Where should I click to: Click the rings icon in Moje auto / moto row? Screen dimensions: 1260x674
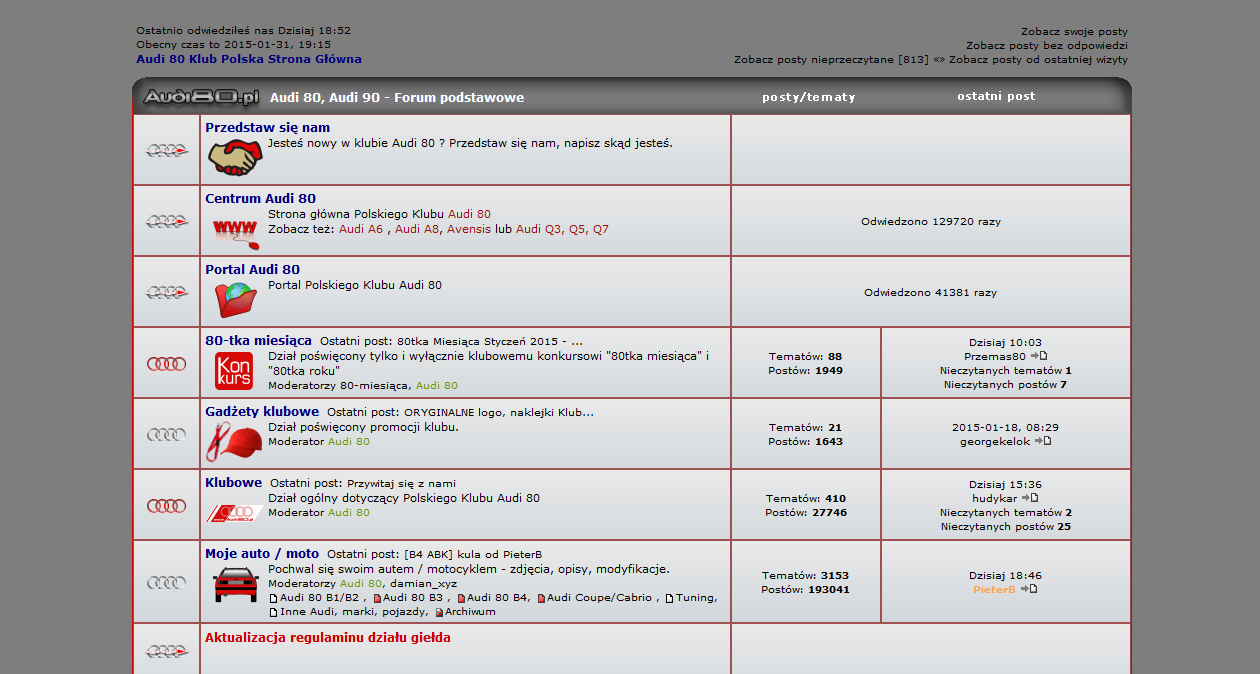[x=167, y=582]
